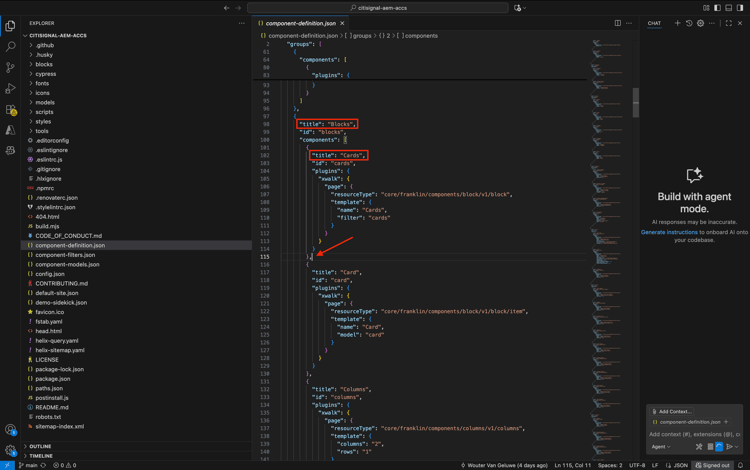Show chat history
The image size is (750, 470).
pyautogui.click(x=689, y=23)
